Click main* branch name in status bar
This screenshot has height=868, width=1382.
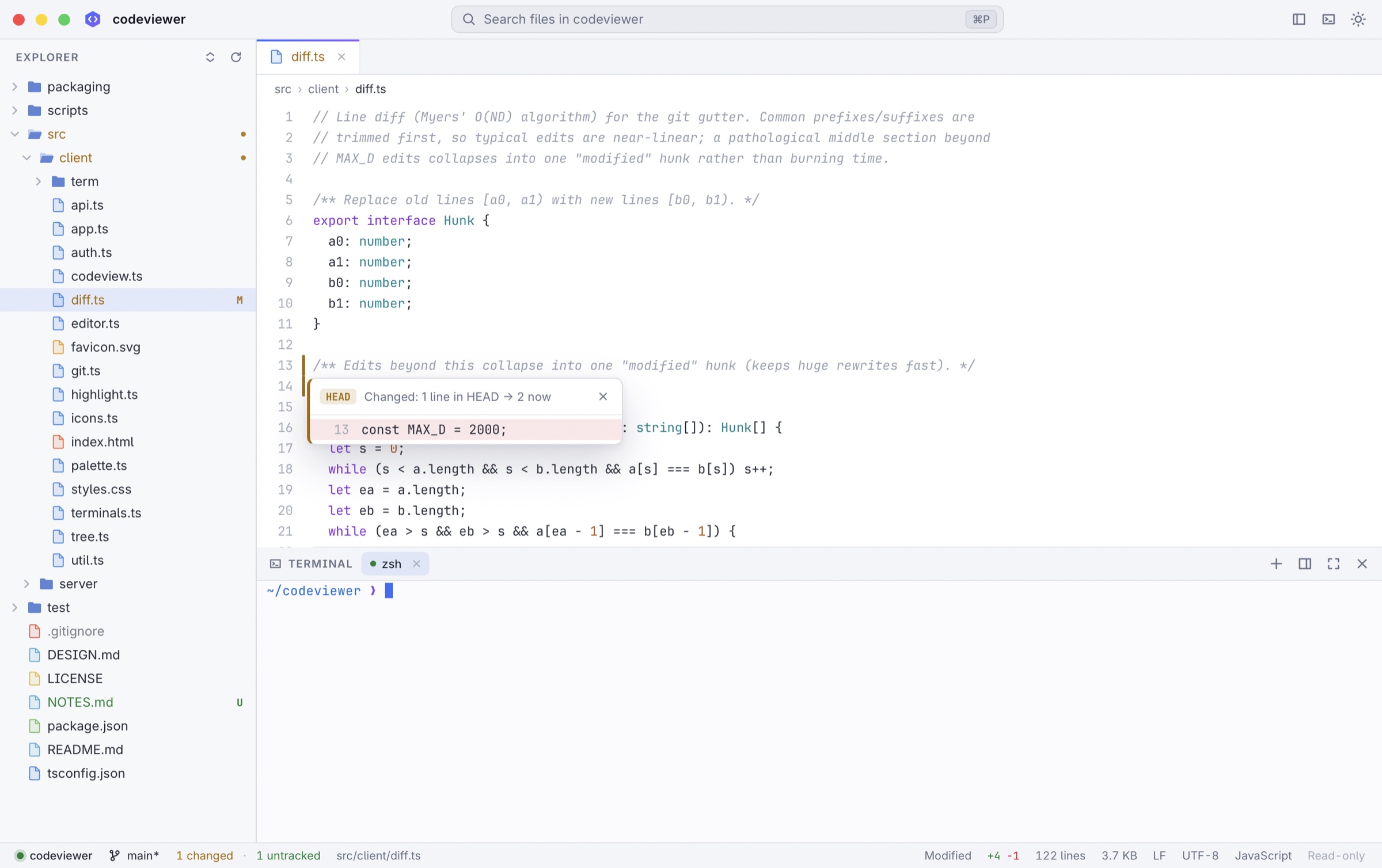(143, 855)
